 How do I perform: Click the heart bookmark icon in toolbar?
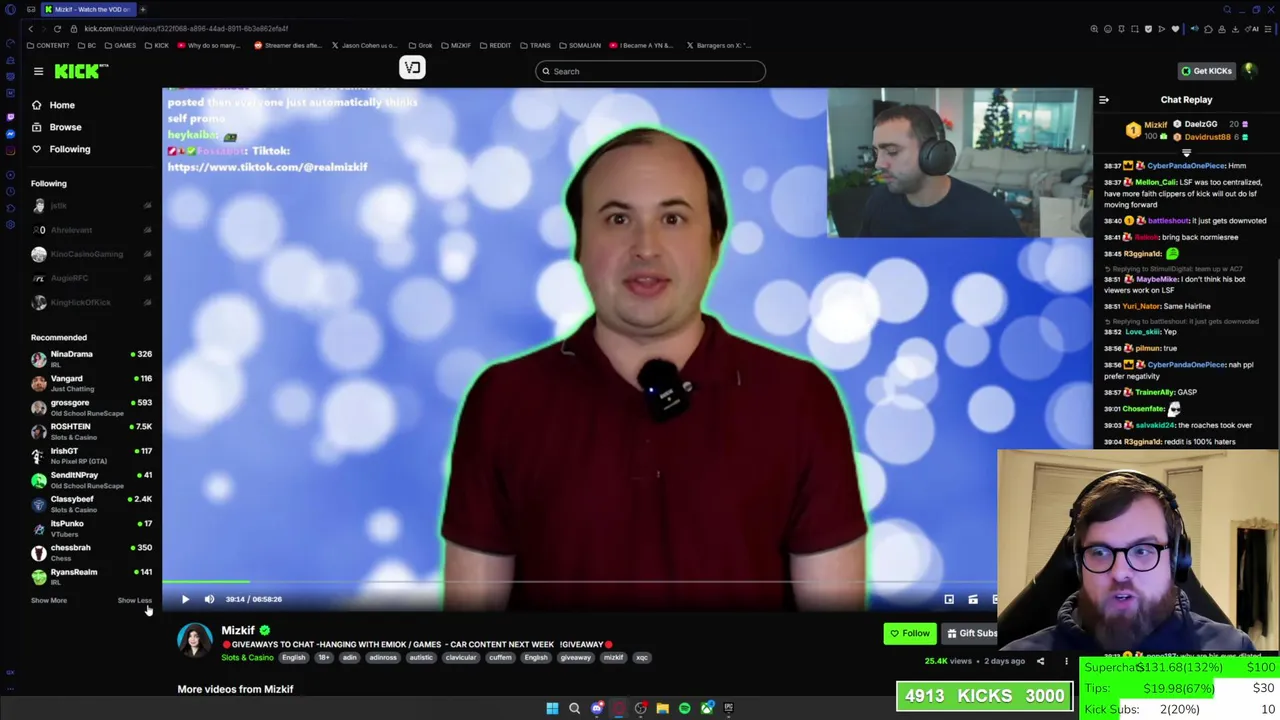(x=1175, y=28)
